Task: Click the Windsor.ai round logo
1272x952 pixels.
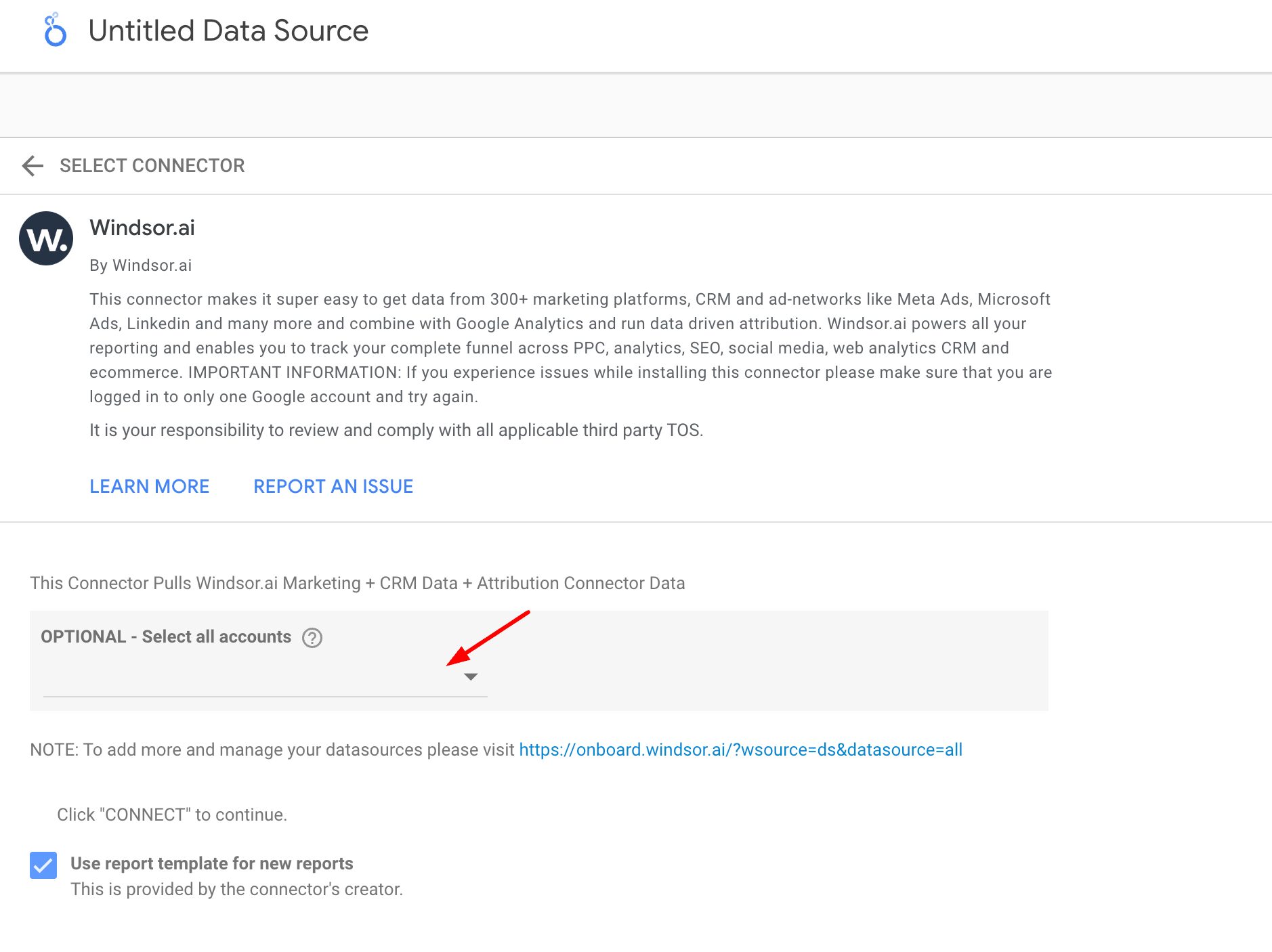Action: pyautogui.click(x=46, y=238)
